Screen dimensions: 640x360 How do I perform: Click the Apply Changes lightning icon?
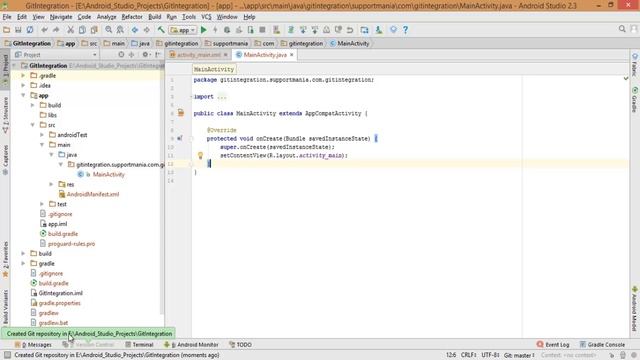pos(215,30)
